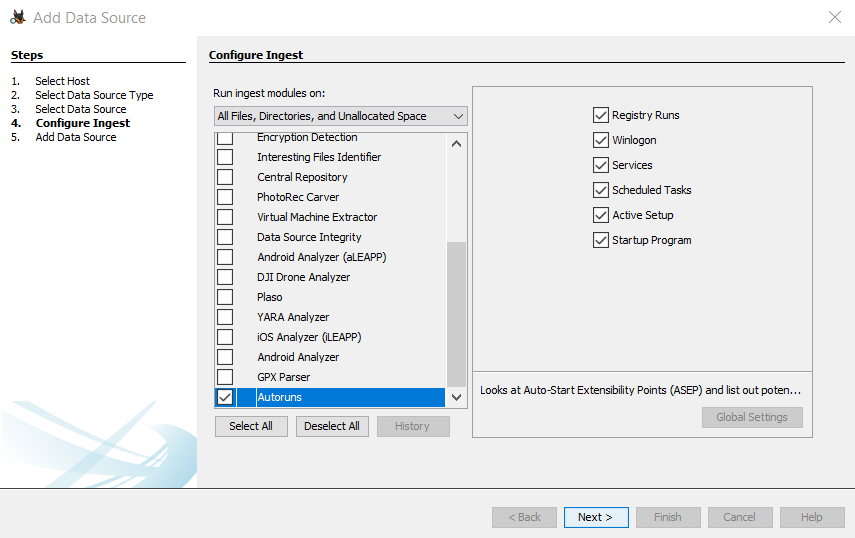The width and height of the screenshot is (855, 538).
Task: Select the Autoruns module row label
Action: coord(280,397)
